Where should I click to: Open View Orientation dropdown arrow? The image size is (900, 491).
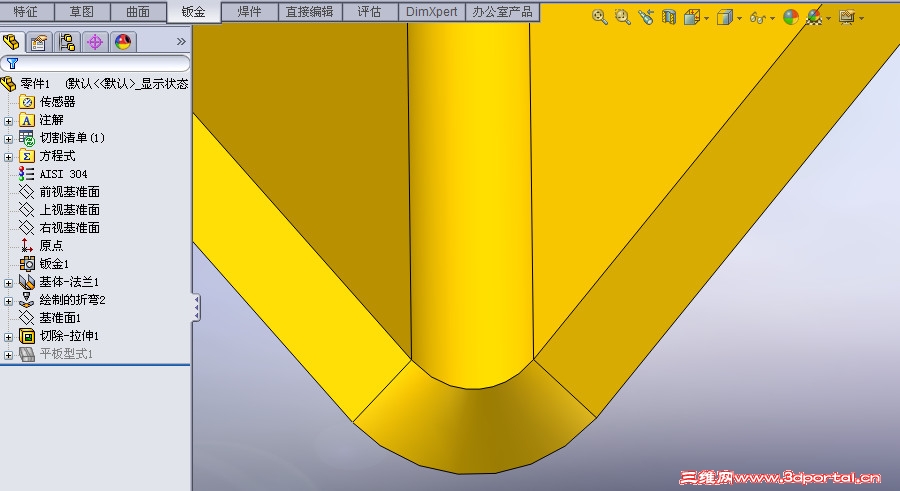pos(707,19)
